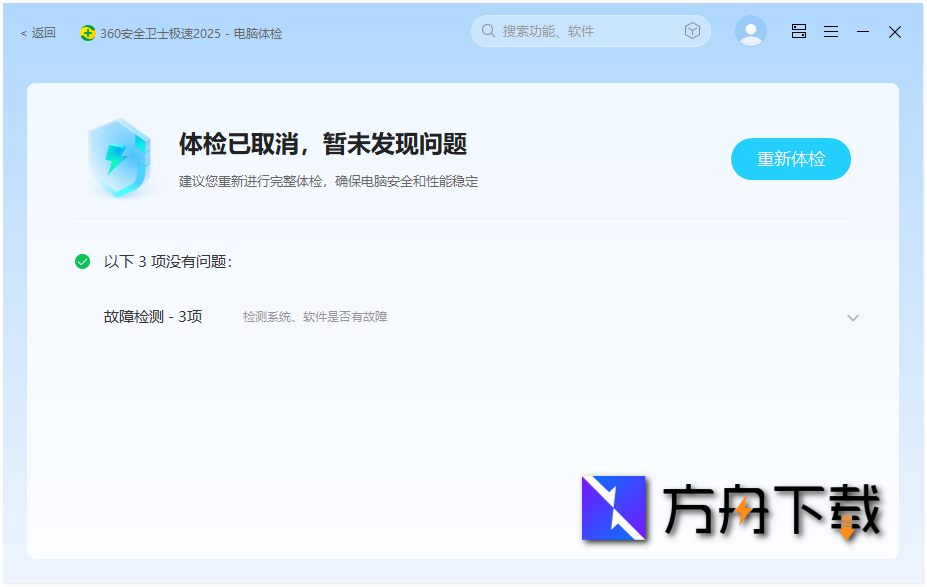Open the user avatar profile icon
The width and height of the screenshot is (927, 587).
pos(750,31)
